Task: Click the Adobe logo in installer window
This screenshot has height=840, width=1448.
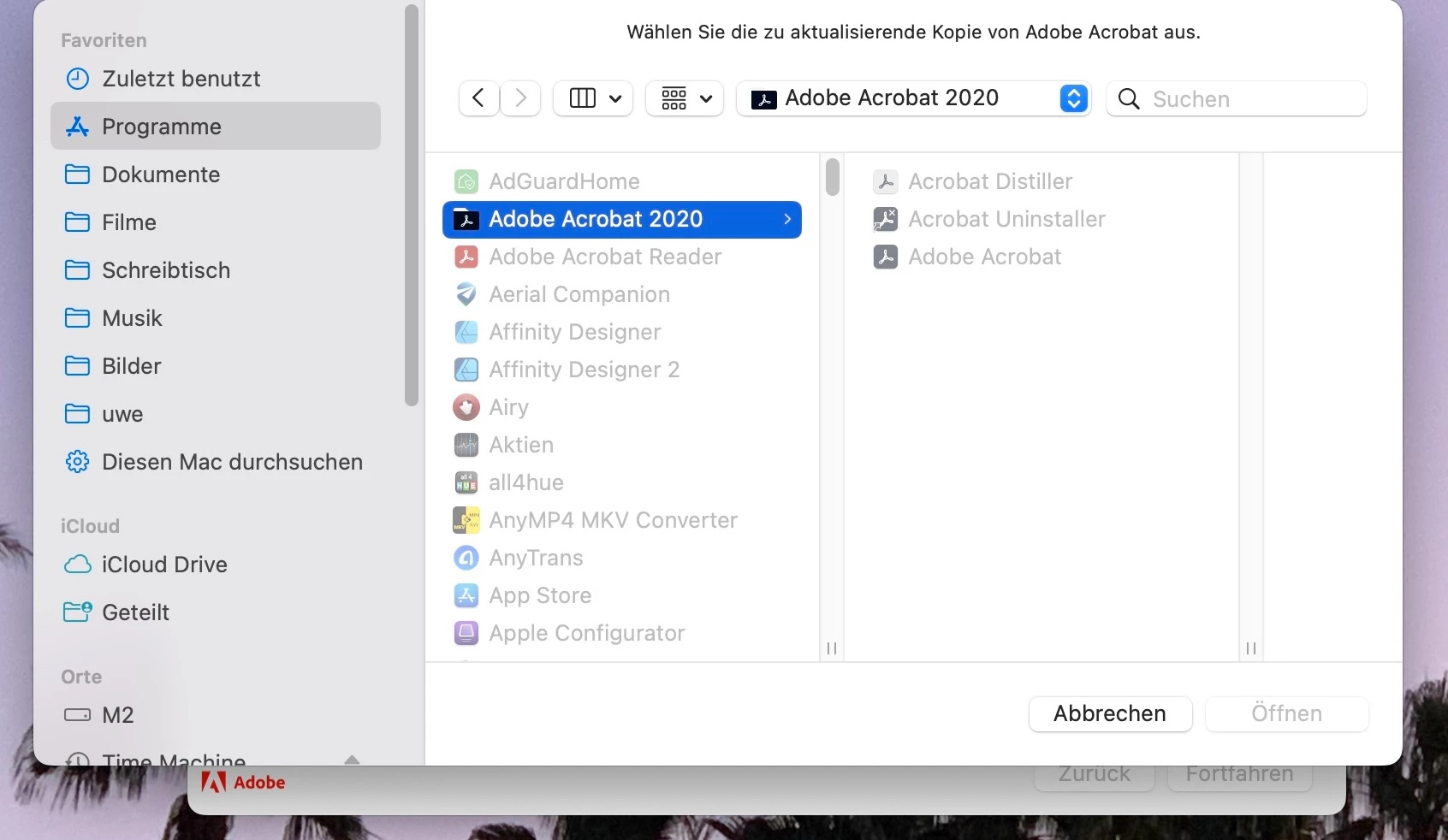Action: 243,782
